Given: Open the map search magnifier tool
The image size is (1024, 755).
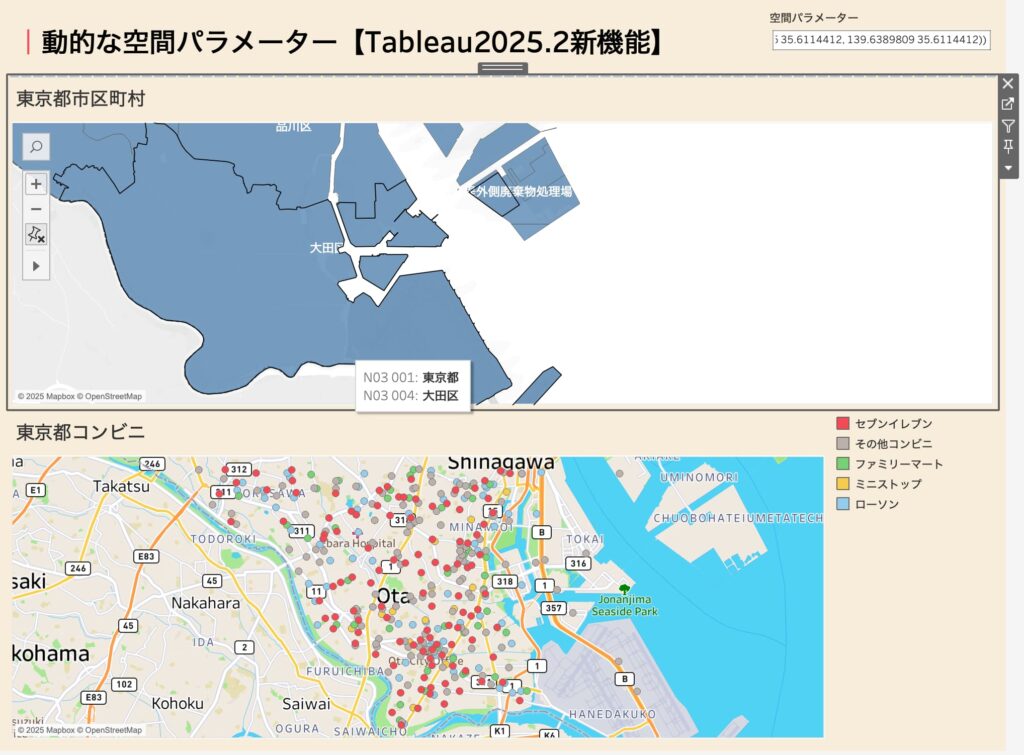Looking at the screenshot, I should coord(36,147).
